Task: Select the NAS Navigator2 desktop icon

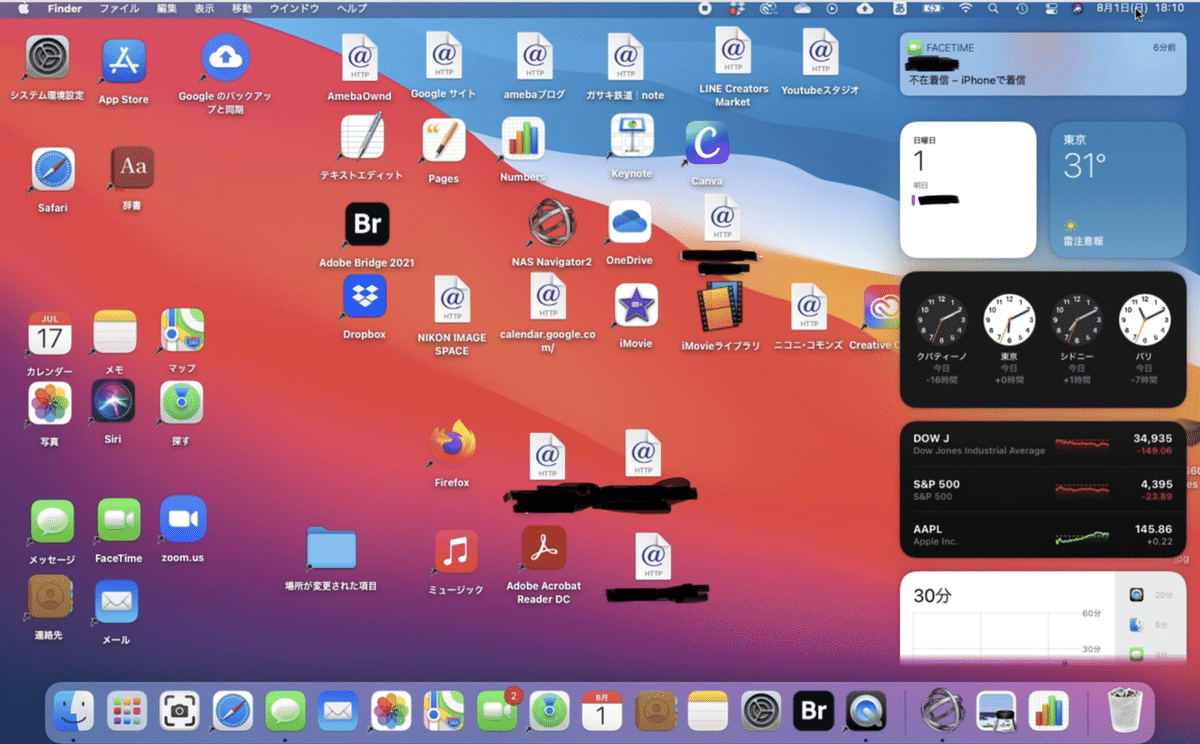Action: coord(552,223)
